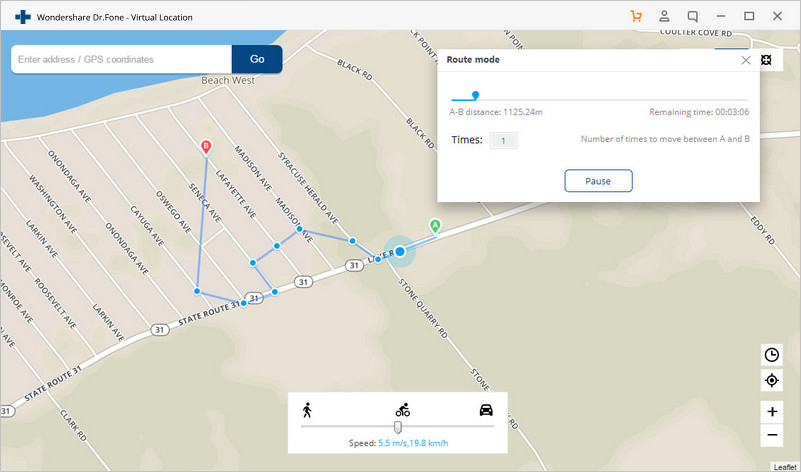Click the 'Route mode' panel title
Viewport: 801px width, 472px height.
tap(473, 60)
